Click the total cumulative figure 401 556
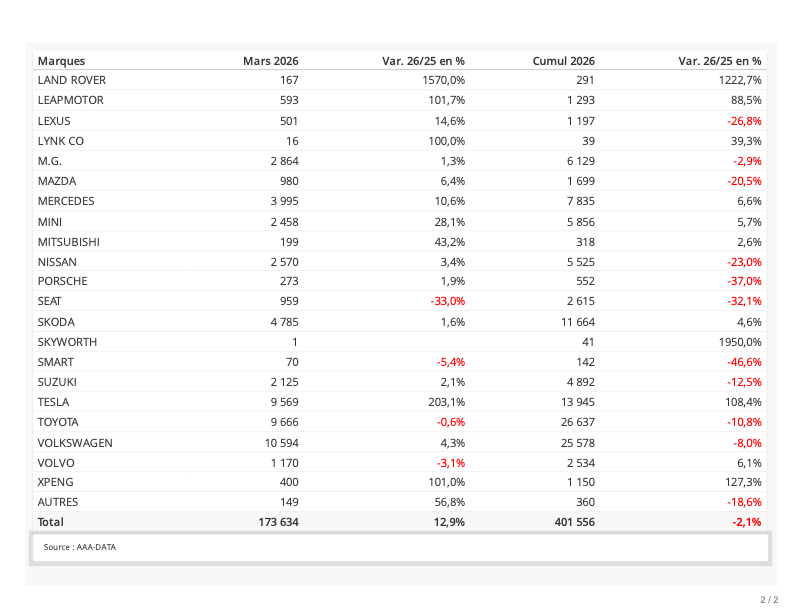This screenshot has width=805, height=616. point(573,522)
